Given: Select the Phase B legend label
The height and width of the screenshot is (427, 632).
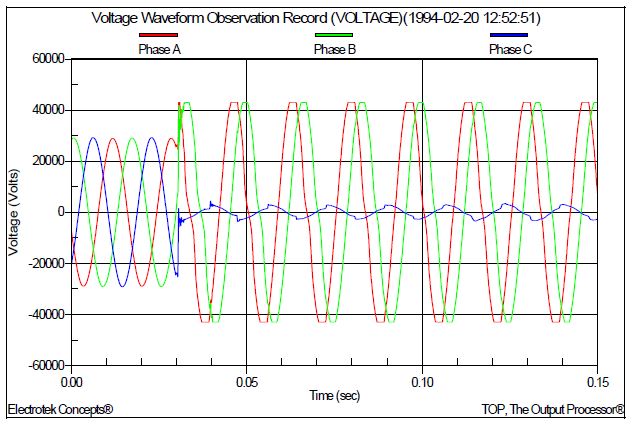Looking at the screenshot, I should pos(334,50).
